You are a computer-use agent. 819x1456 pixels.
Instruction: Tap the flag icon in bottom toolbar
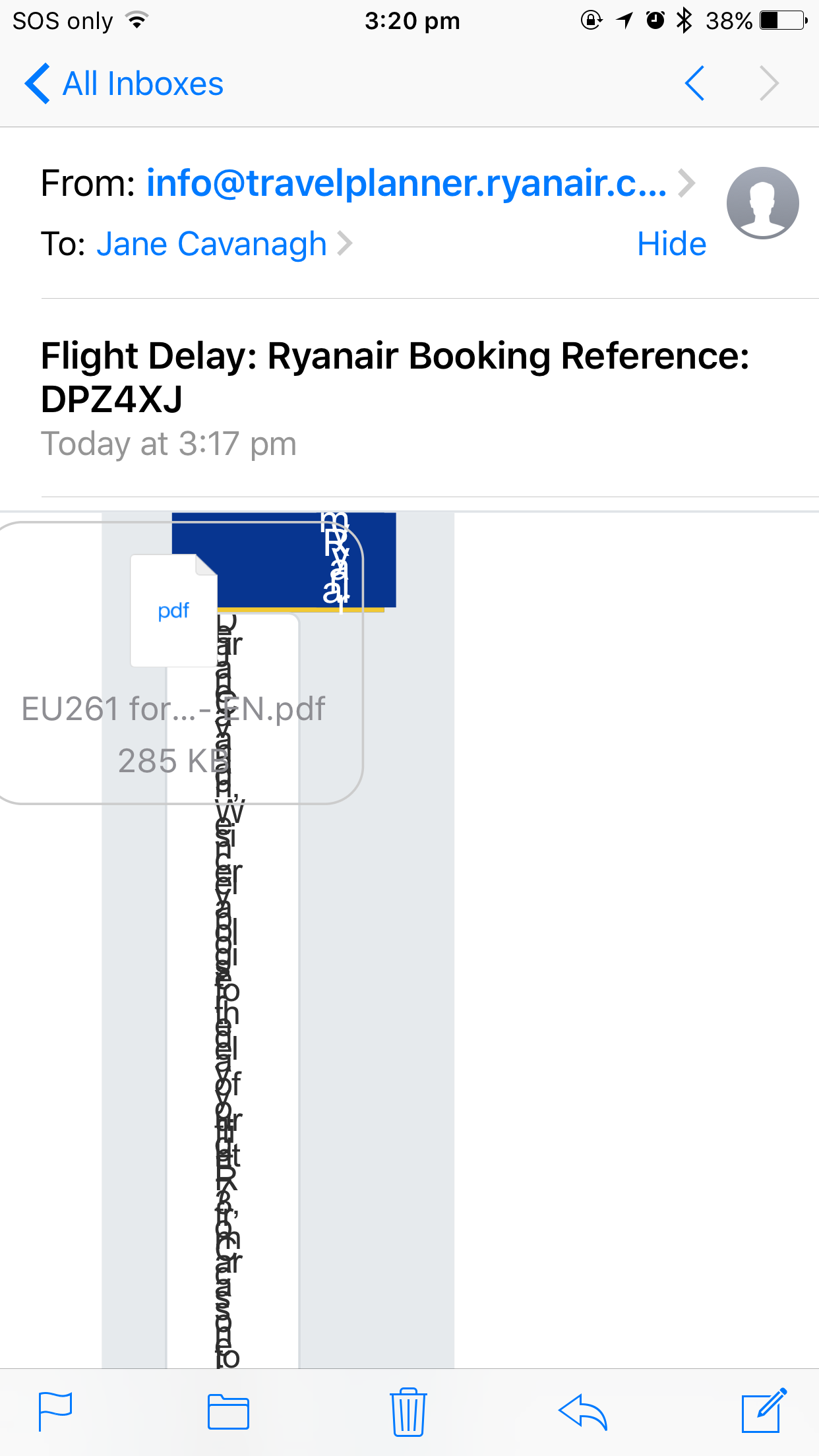[55, 1412]
